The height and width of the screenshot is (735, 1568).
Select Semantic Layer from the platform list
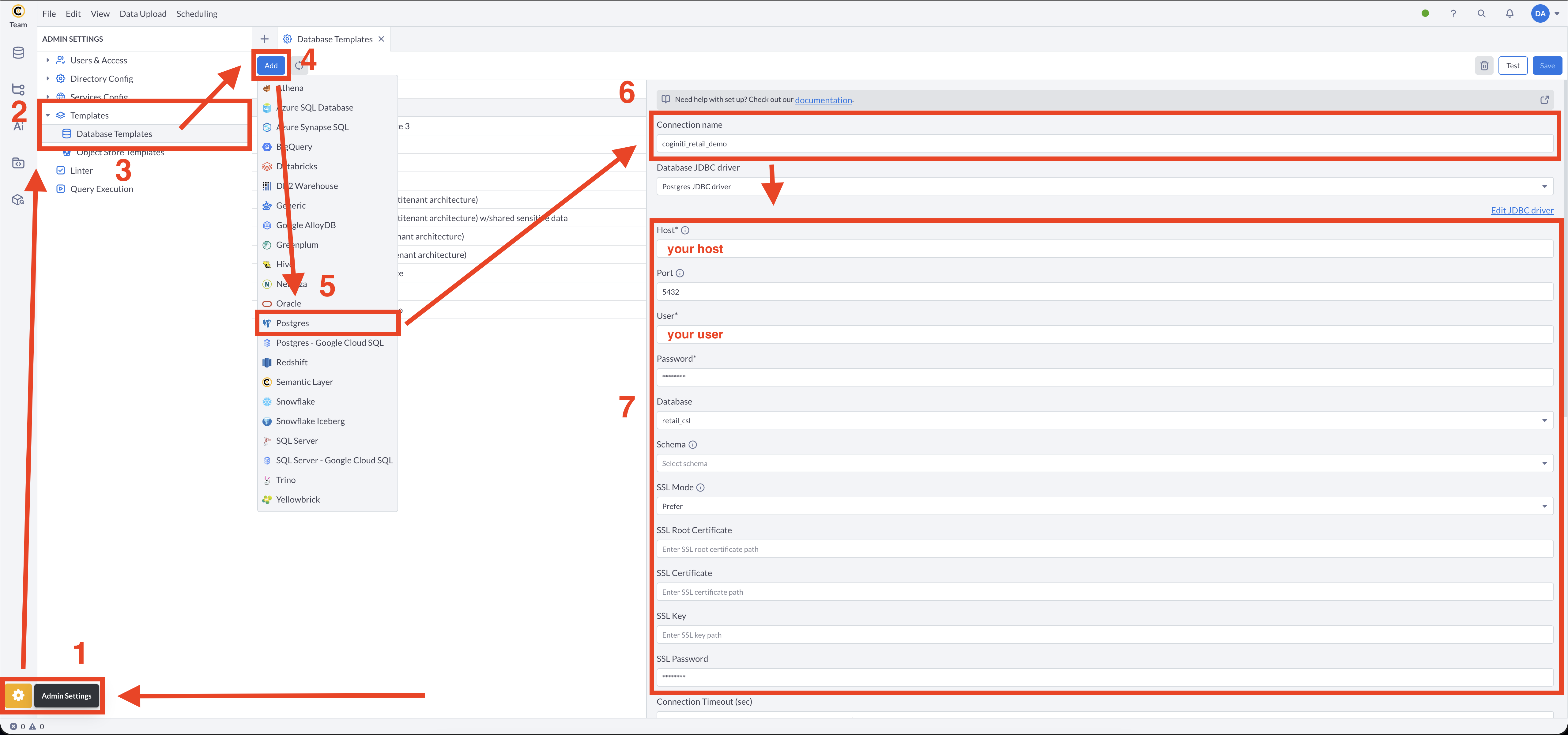pyautogui.click(x=327, y=382)
